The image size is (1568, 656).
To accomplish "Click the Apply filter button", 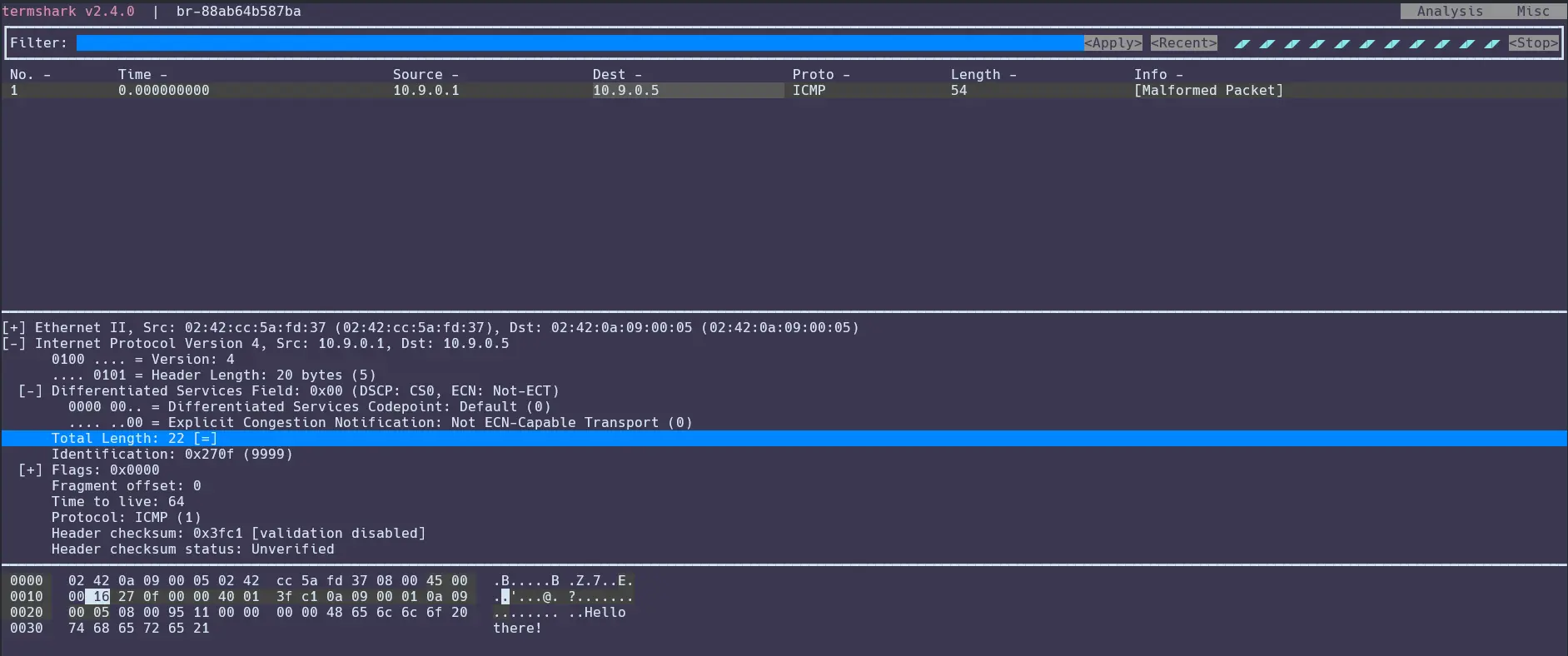I will click(1113, 43).
